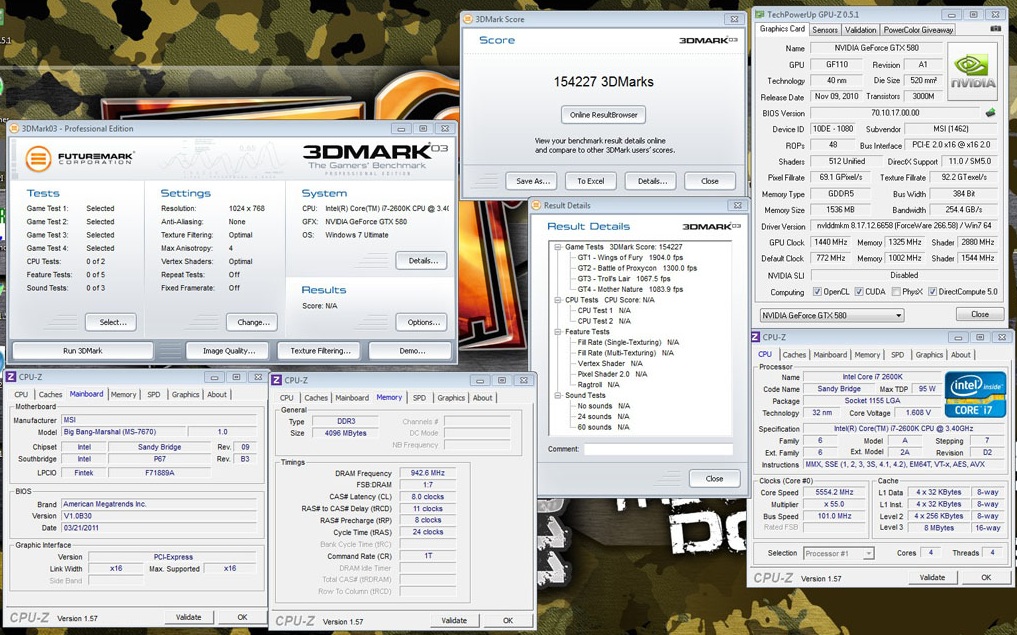Collapse the Sound Tests tree node

(x=558, y=396)
